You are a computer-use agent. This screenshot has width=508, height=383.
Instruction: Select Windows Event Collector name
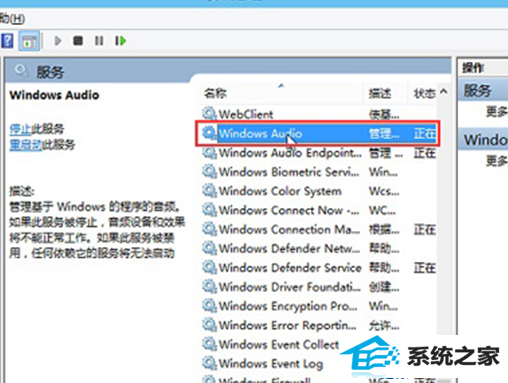click(x=279, y=345)
